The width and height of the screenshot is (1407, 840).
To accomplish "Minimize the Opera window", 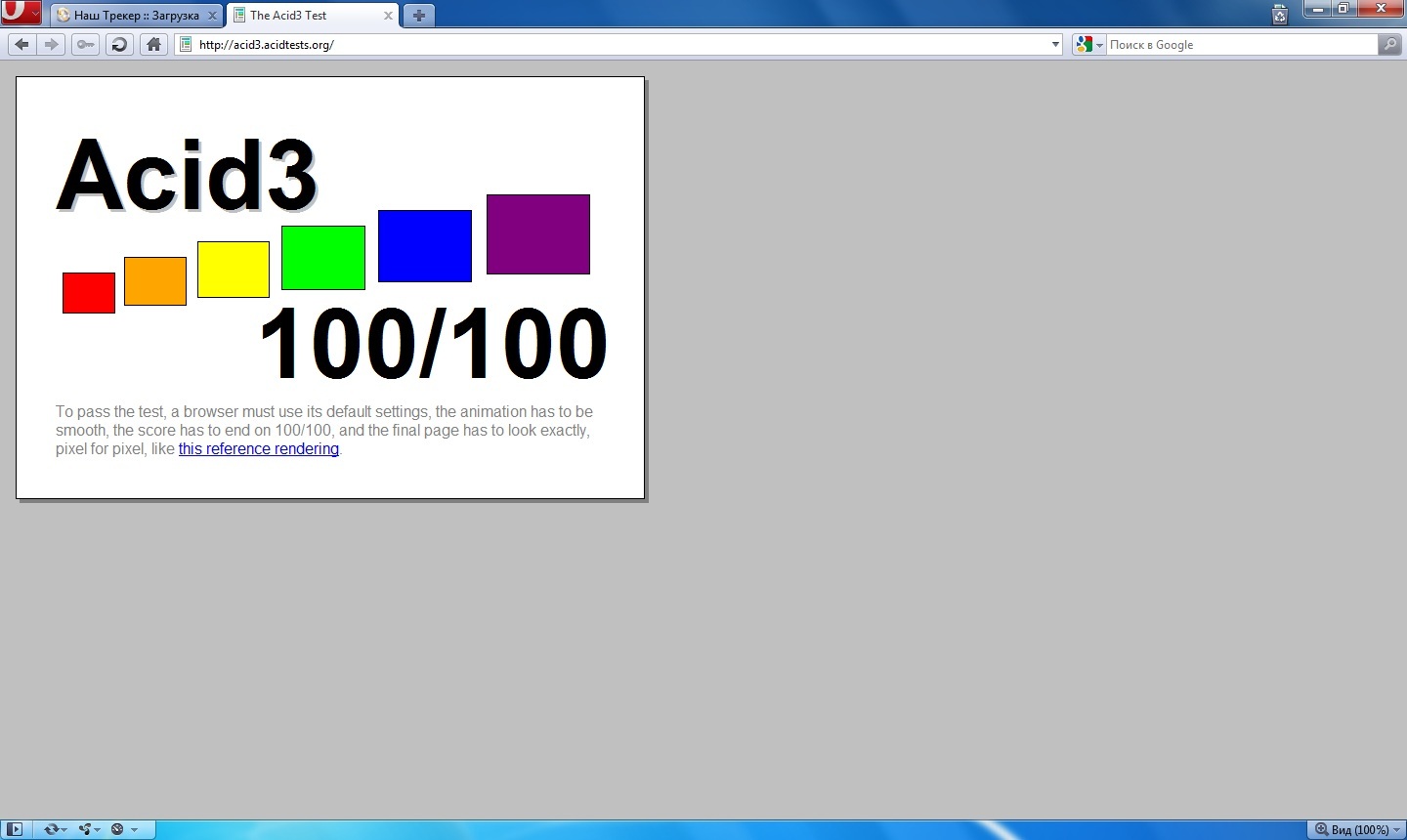I will 1318,9.
